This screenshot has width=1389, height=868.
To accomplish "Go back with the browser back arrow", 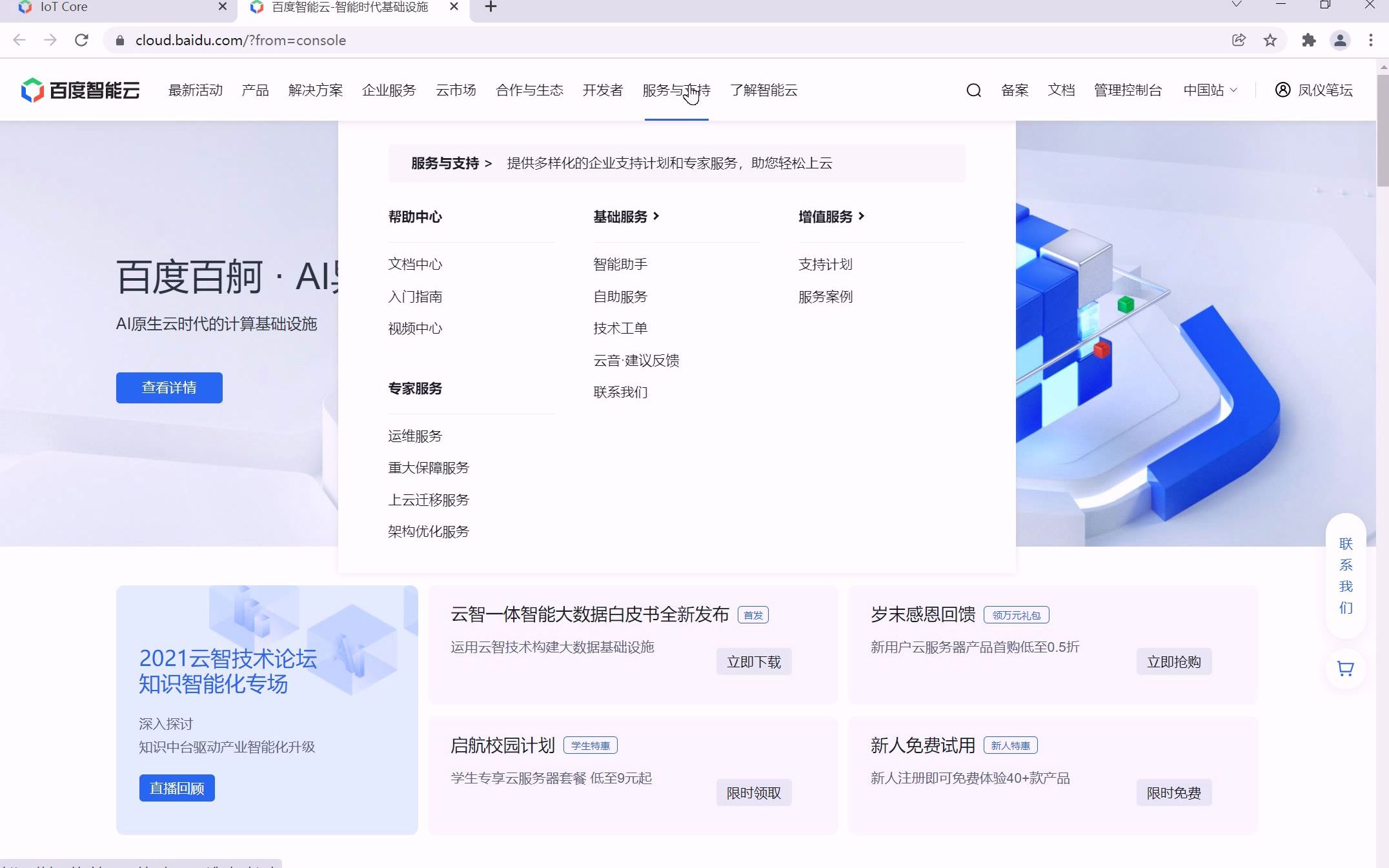I will point(19,40).
